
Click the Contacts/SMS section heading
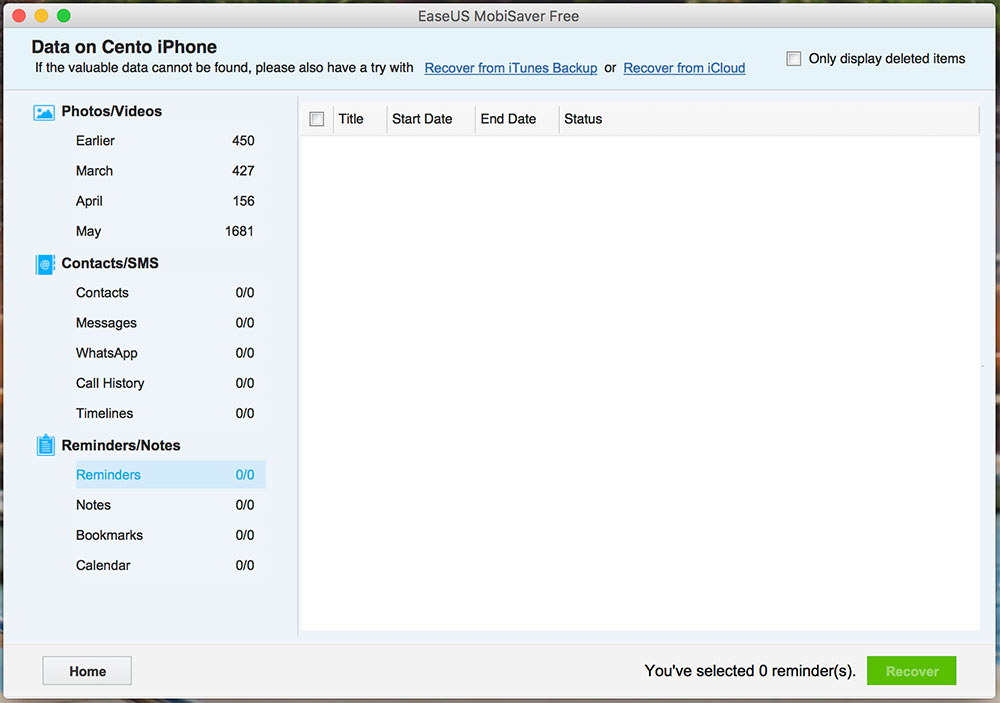point(110,263)
